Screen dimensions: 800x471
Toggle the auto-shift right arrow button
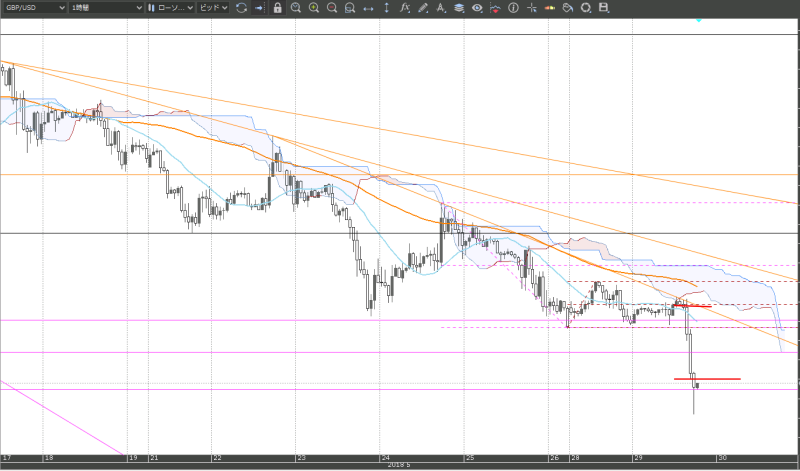pos(259,8)
